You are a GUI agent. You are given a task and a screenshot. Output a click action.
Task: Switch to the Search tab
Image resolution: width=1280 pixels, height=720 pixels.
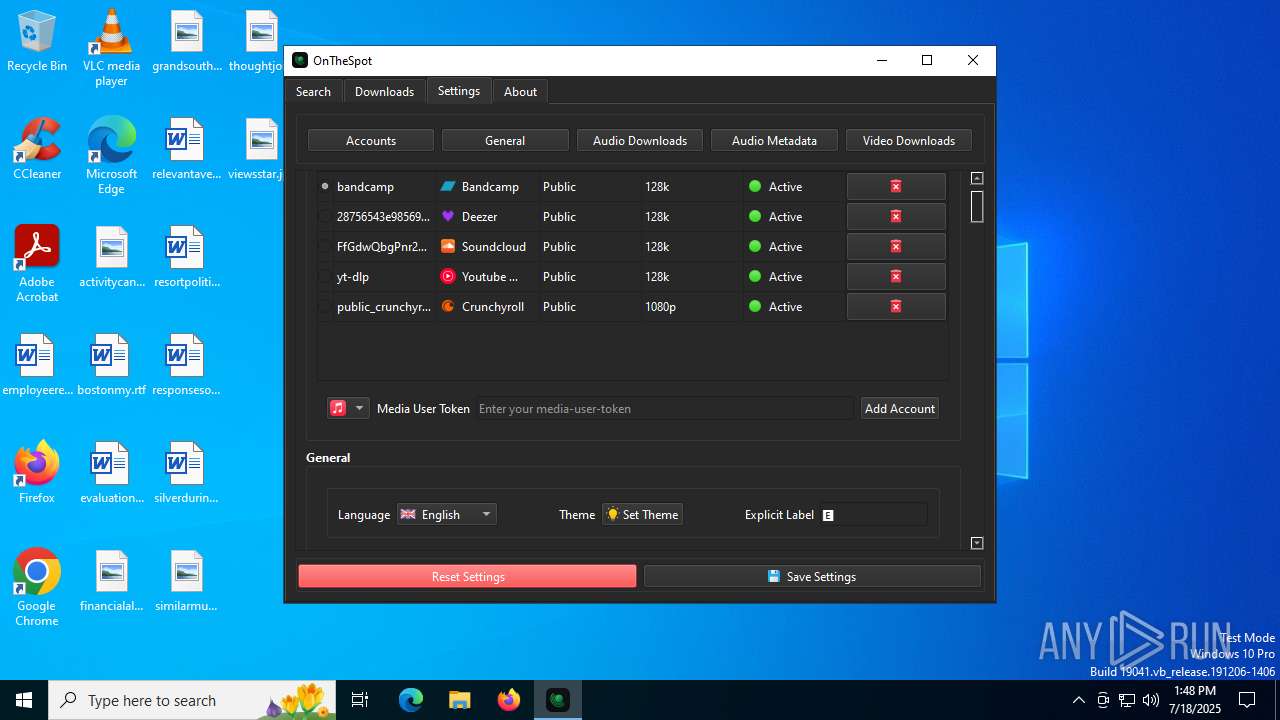click(x=313, y=91)
